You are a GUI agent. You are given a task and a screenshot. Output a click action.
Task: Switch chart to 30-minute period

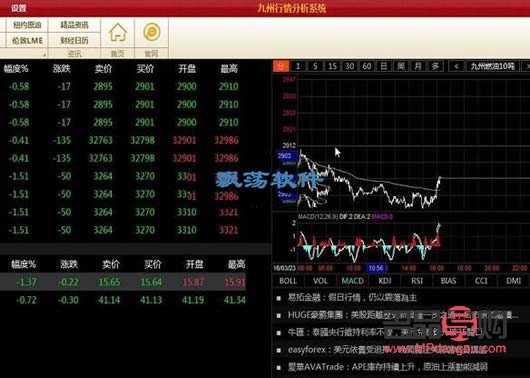[x=350, y=66]
